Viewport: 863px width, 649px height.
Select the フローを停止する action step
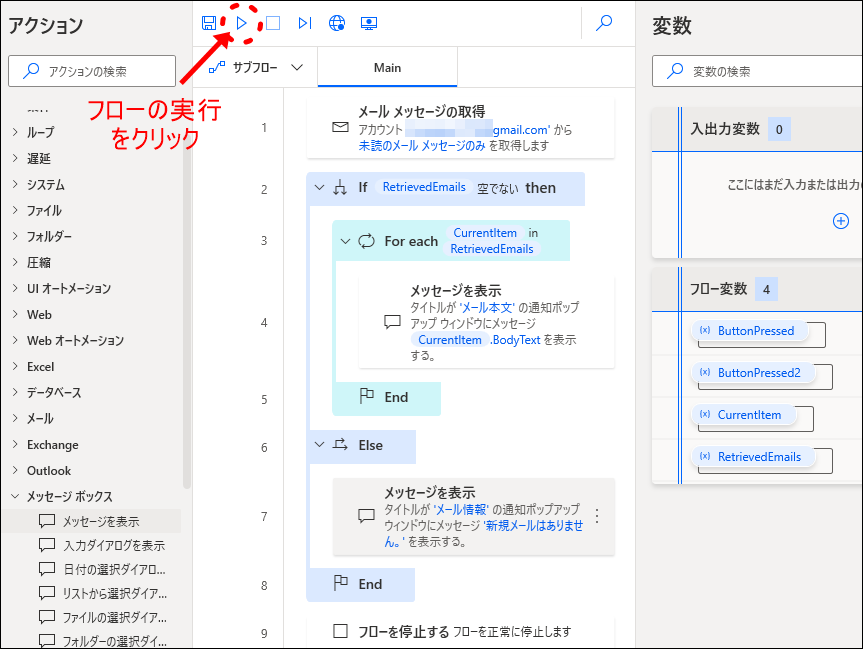460,631
